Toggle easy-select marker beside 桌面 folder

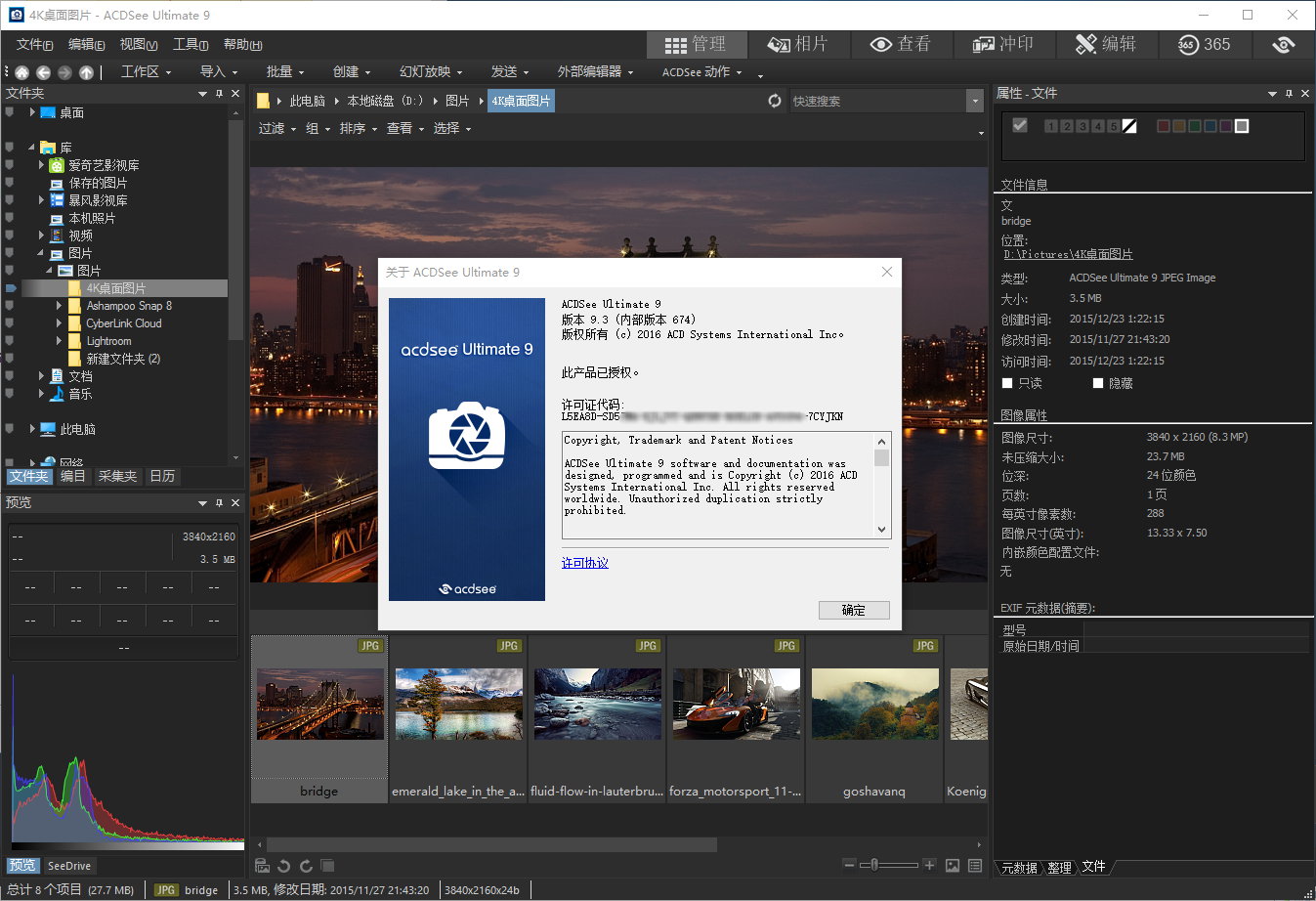tap(10, 112)
